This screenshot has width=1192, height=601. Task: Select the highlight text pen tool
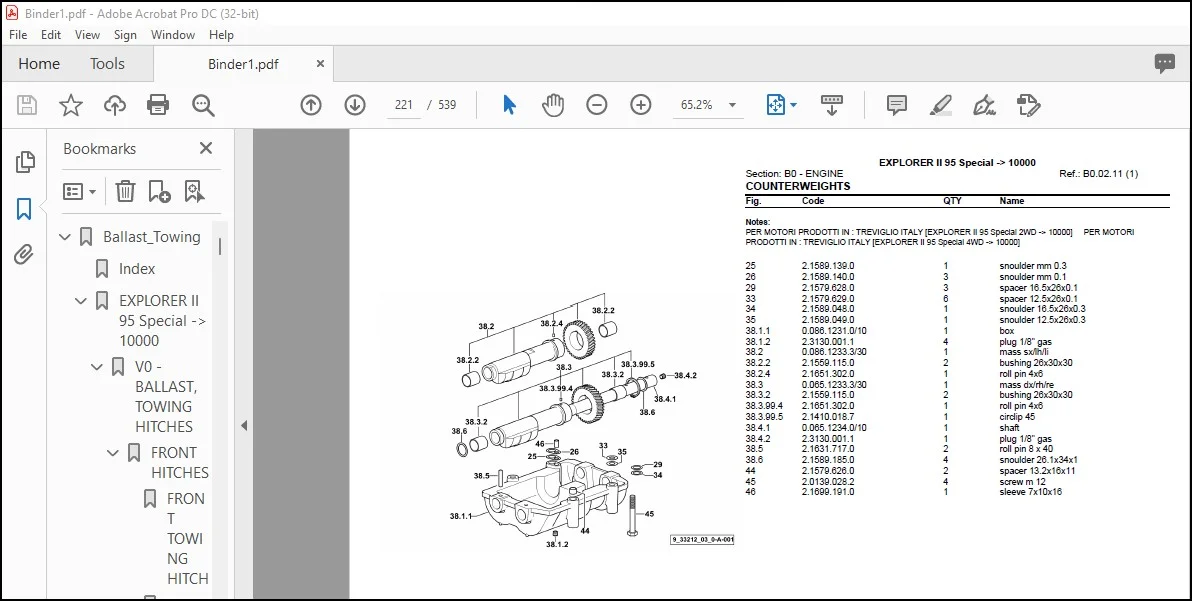[x=941, y=105]
